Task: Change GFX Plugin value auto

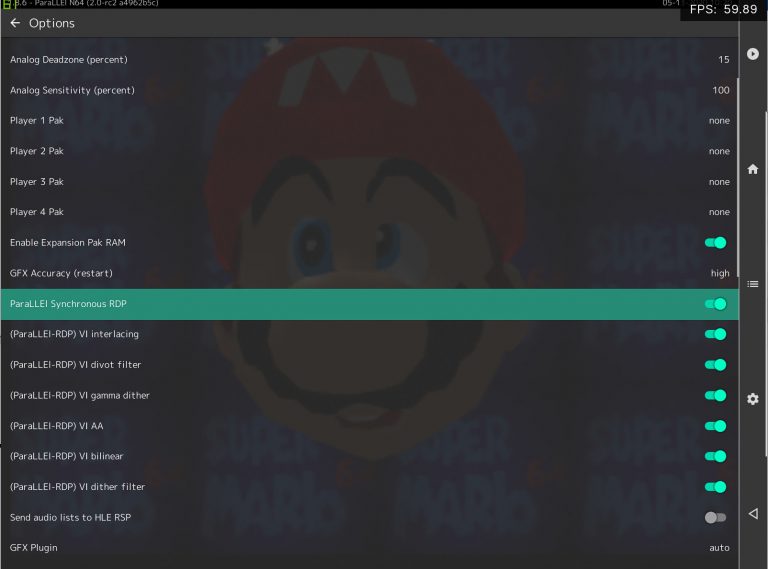Action: click(x=719, y=548)
